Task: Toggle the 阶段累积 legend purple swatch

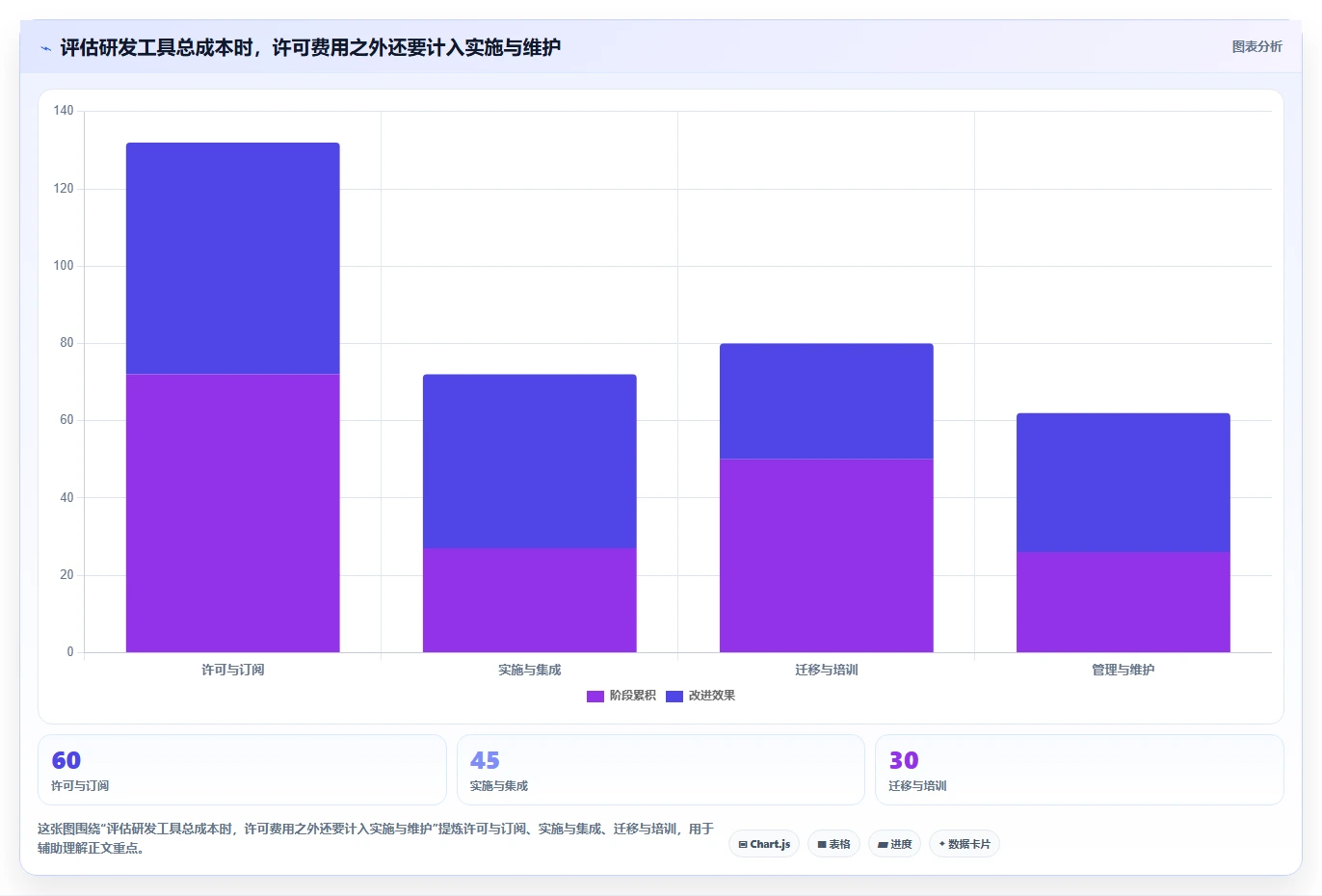Action: click(595, 697)
